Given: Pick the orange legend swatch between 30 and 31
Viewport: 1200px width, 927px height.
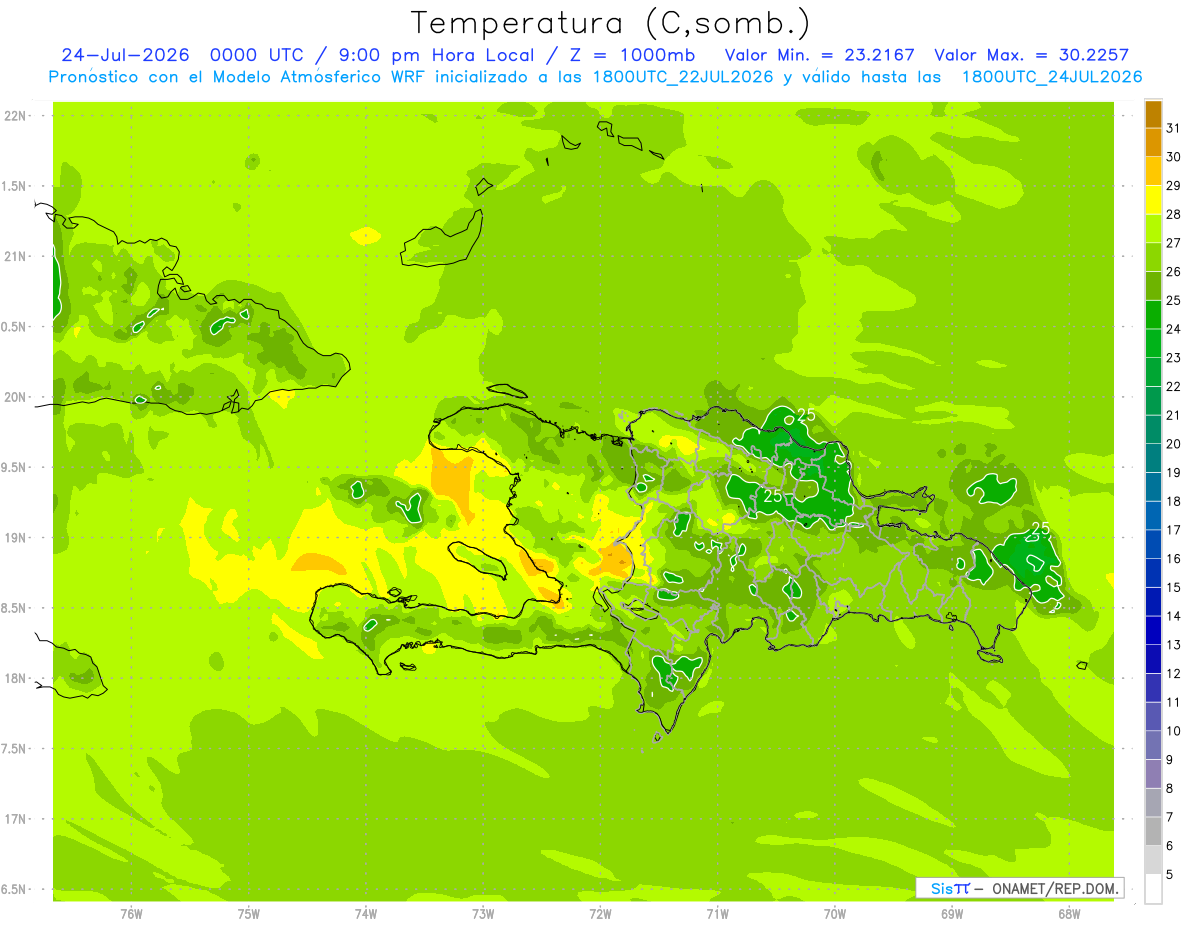Looking at the screenshot, I should (1153, 143).
